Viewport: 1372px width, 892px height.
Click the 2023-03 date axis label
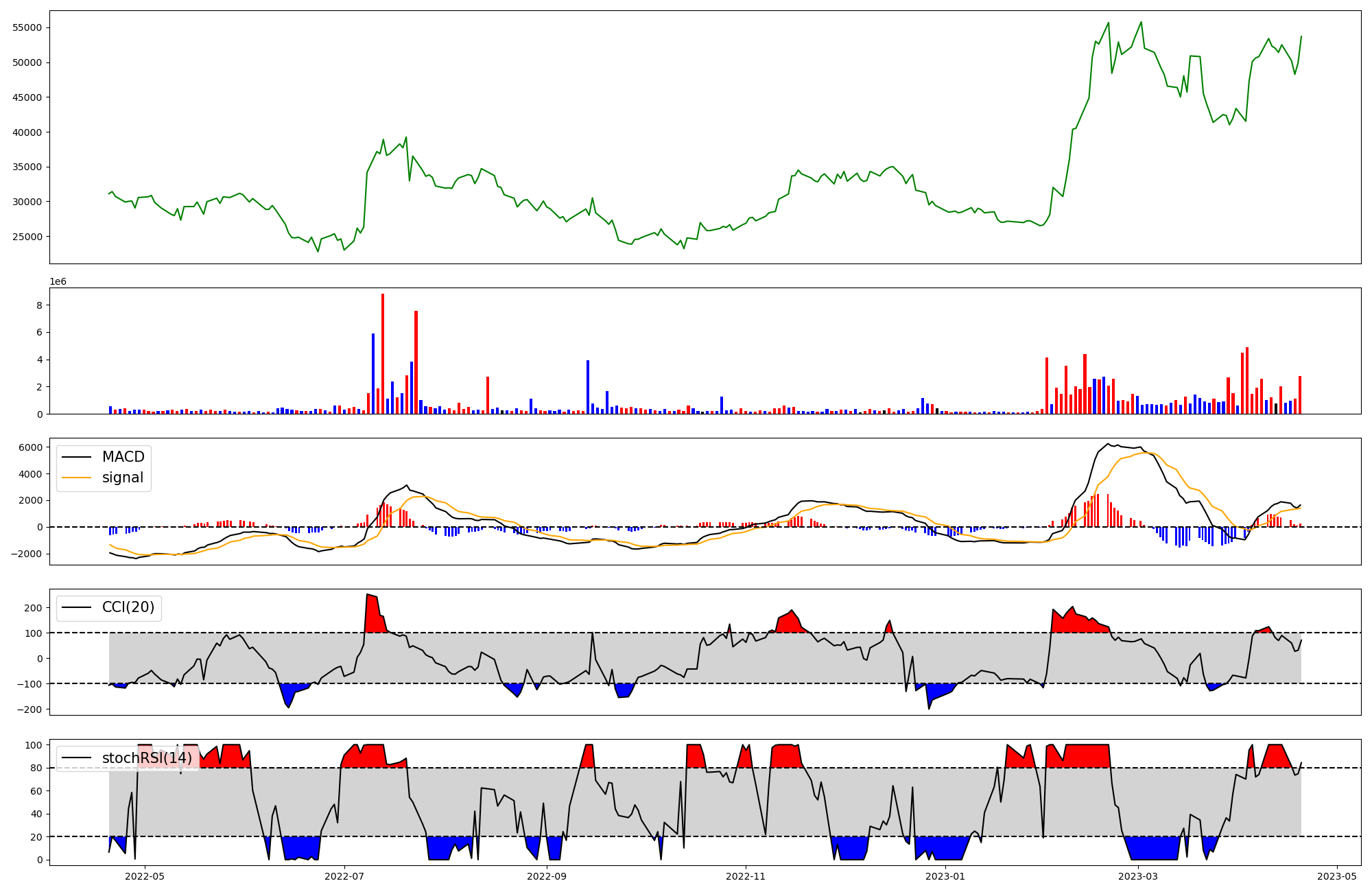[x=1139, y=876]
